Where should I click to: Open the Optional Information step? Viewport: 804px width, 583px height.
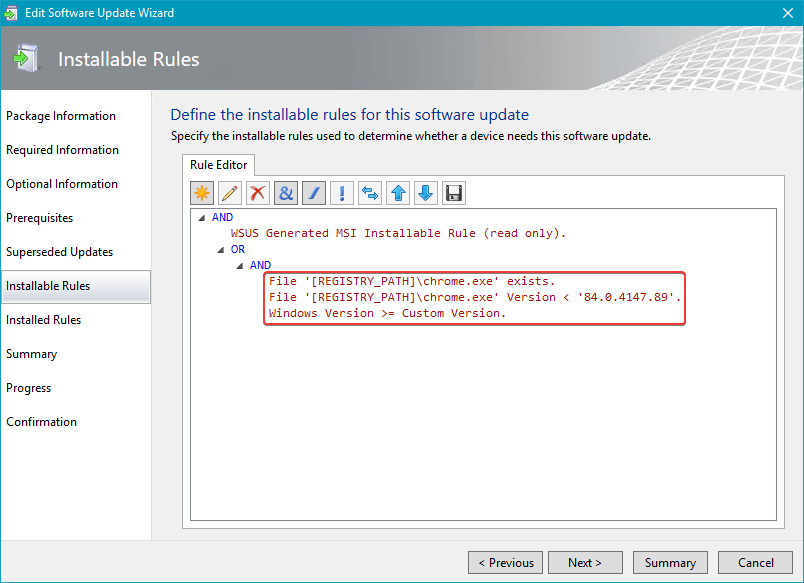(x=62, y=184)
